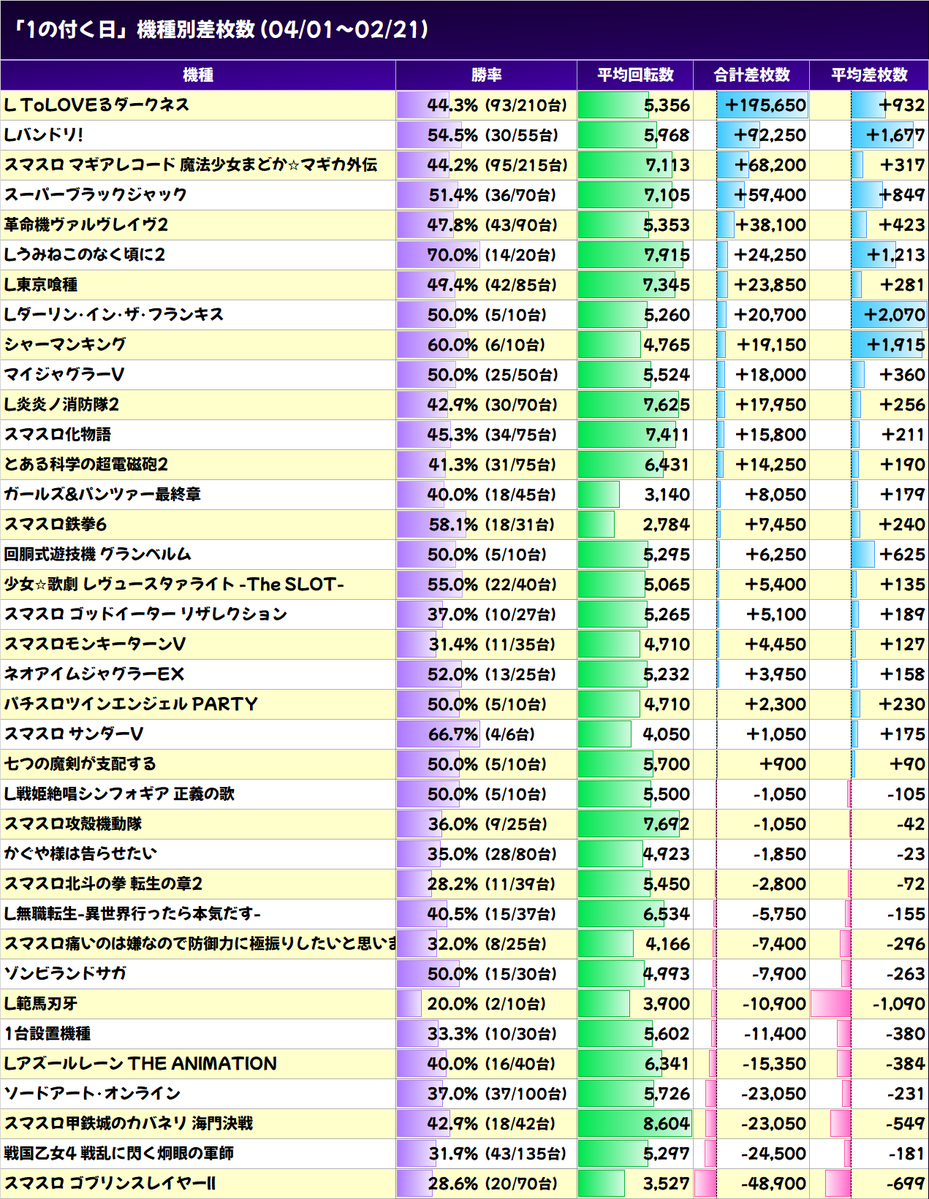Click the L範馬刃牙 machine name

41,1004
